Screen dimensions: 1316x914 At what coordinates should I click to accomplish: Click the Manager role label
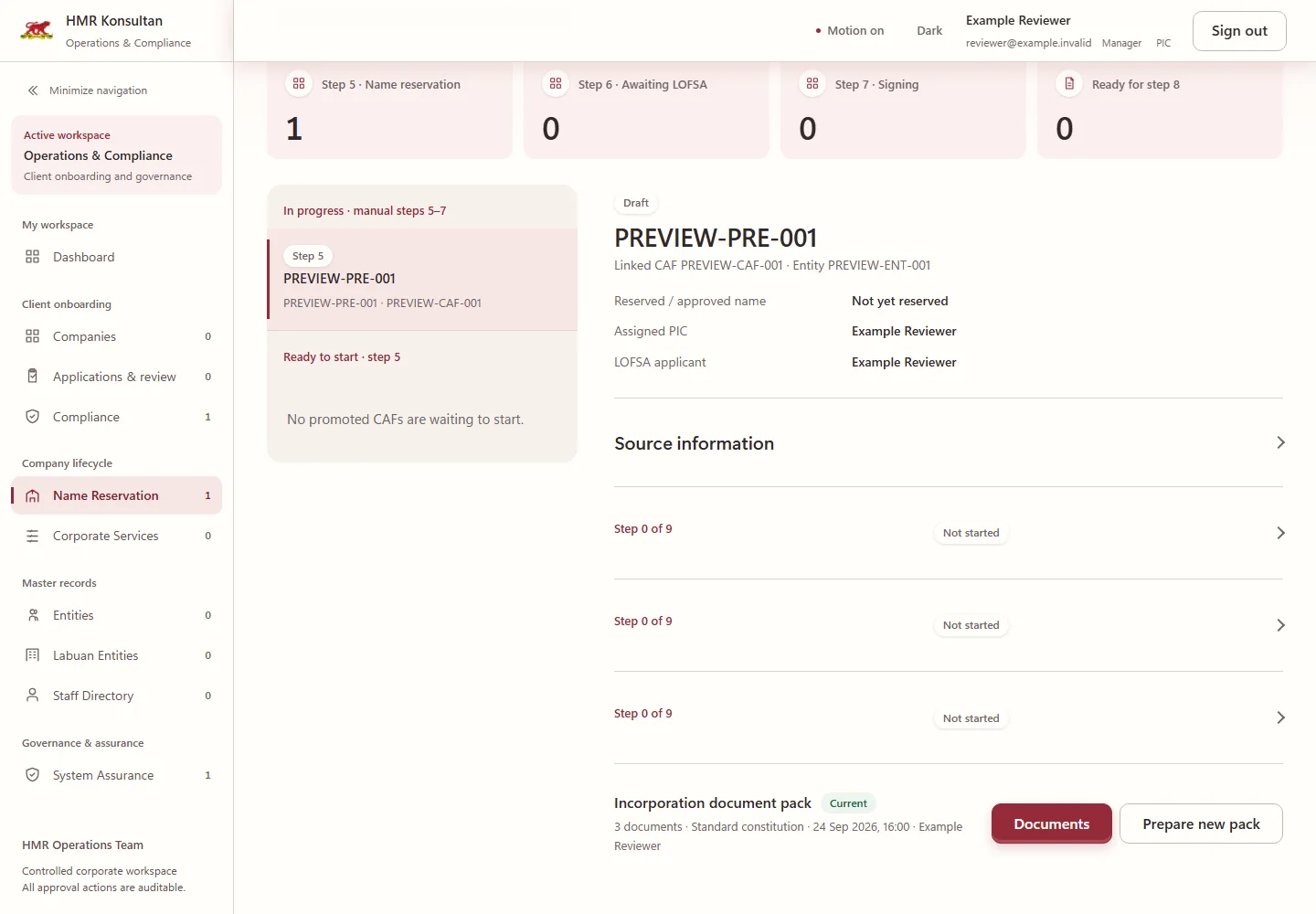click(1121, 43)
